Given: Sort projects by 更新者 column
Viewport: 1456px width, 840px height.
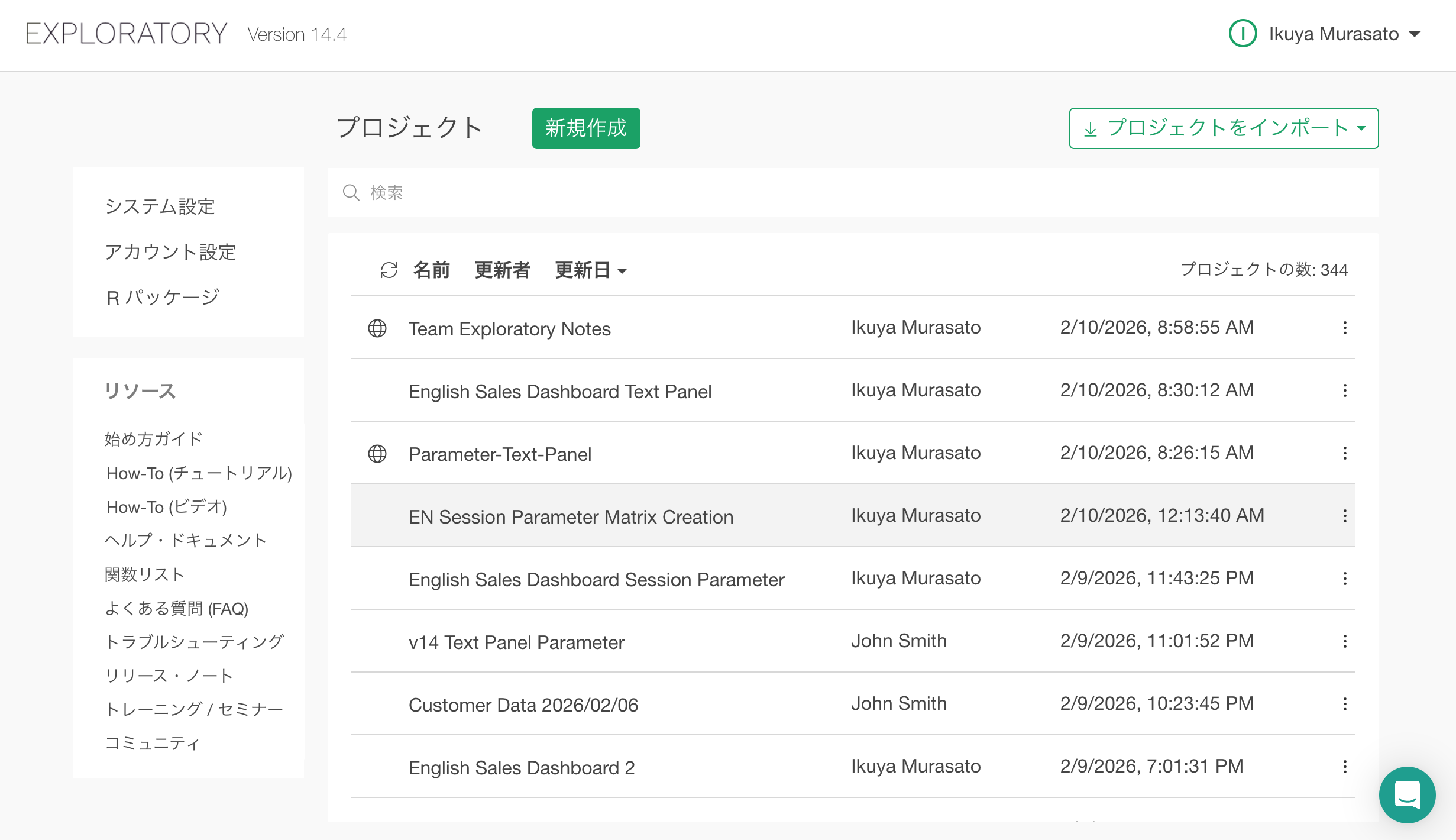Looking at the screenshot, I should coord(502,270).
